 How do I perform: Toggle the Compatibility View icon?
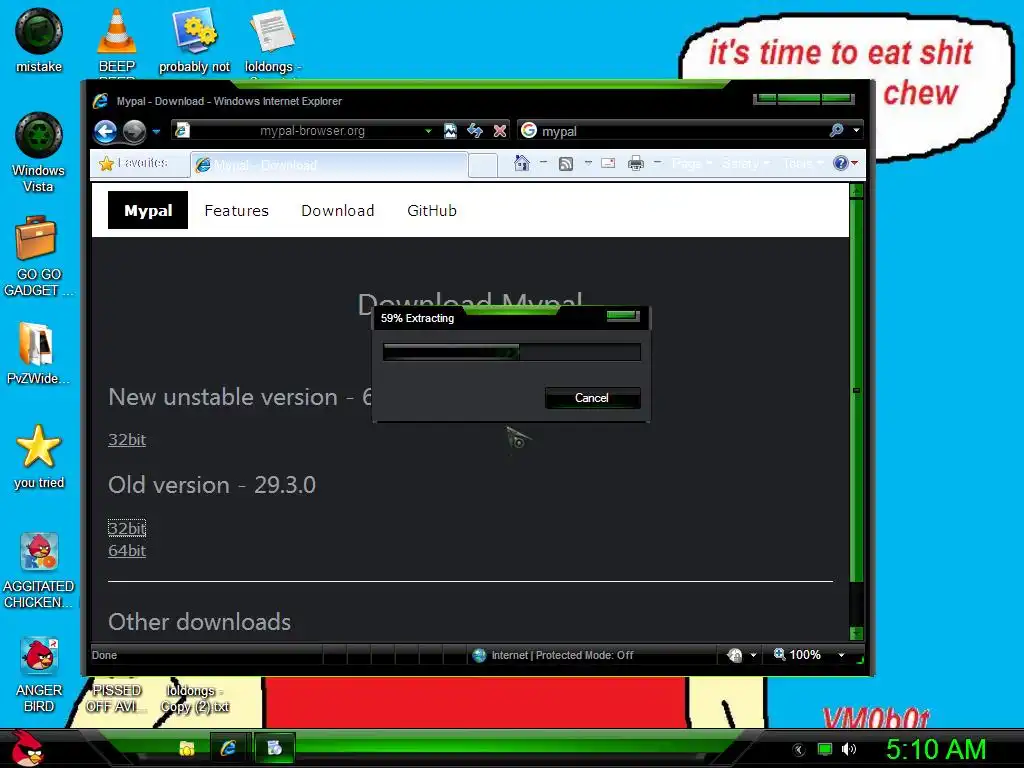pyautogui.click(x=450, y=131)
